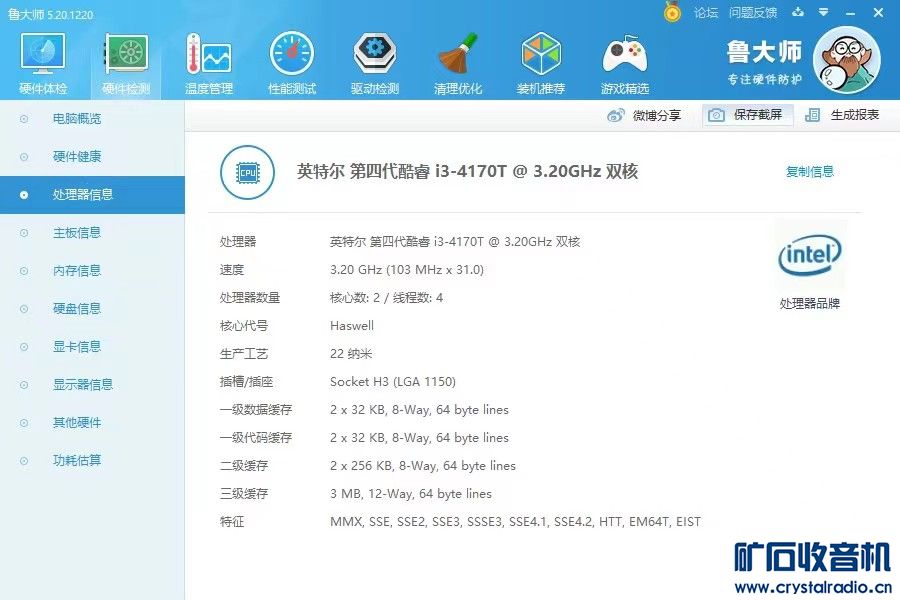Click the download arrow icon in title bar

798,12
